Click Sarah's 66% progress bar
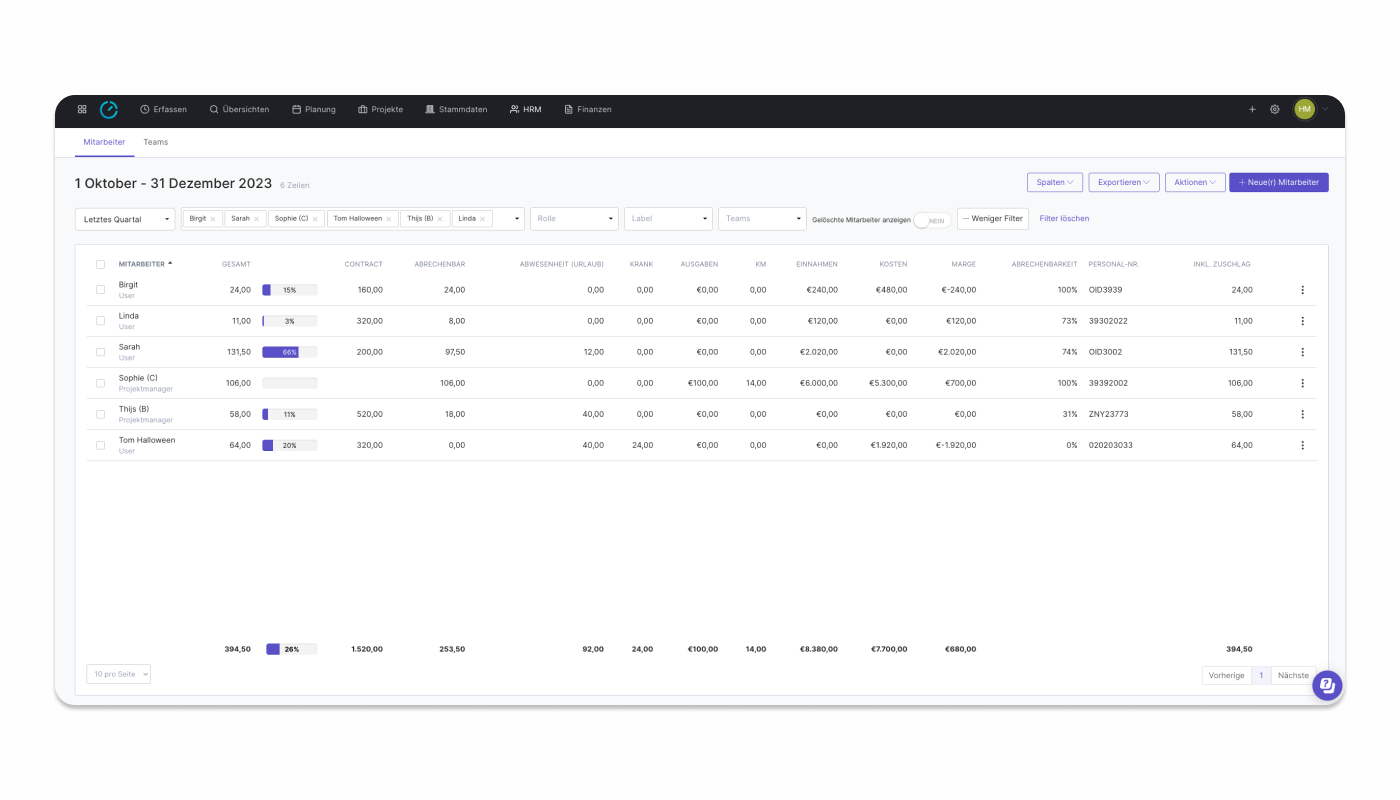This screenshot has width=1400, height=800. tap(289, 352)
